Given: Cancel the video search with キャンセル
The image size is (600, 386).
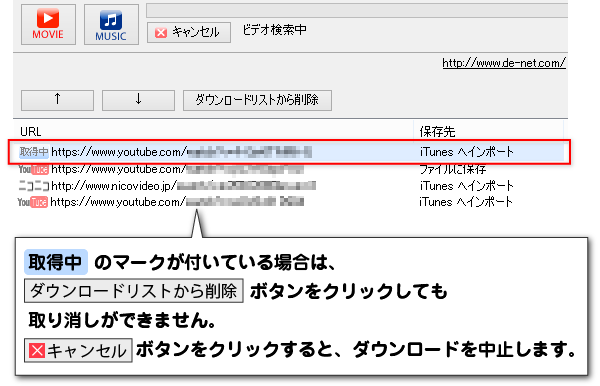Looking at the screenshot, I should click(189, 32).
